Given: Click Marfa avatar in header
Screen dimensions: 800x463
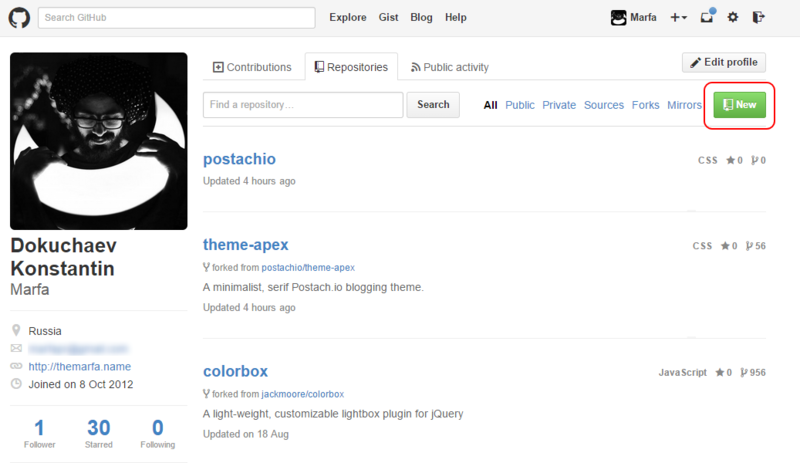Looking at the screenshot, I should (x=618, y=17).
